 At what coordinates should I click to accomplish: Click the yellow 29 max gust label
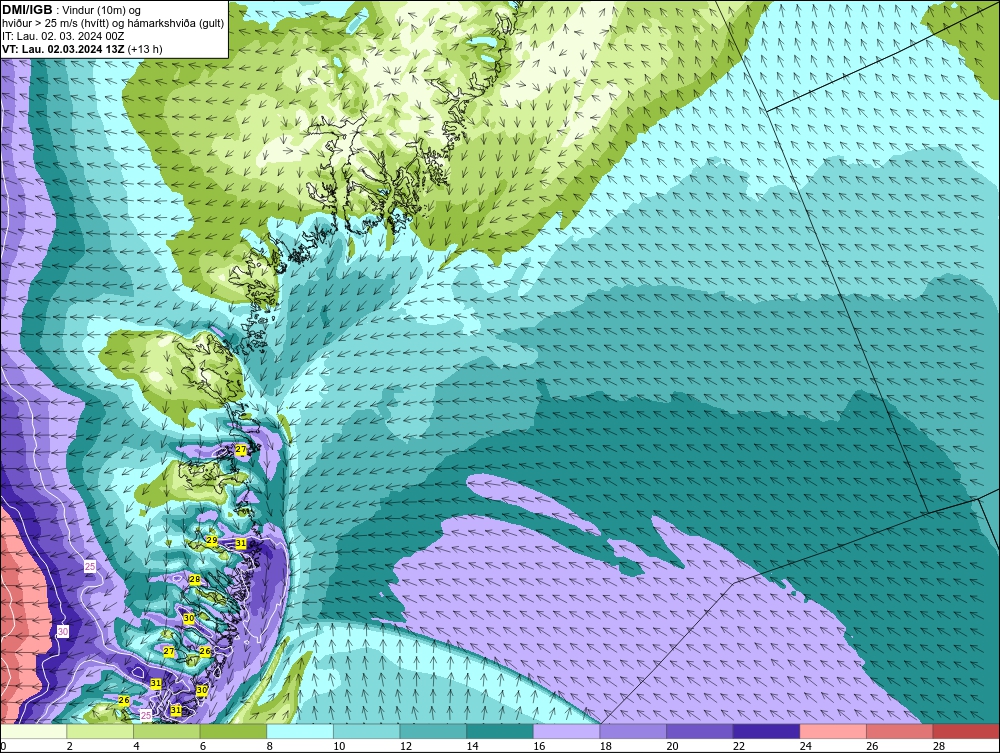click(212, 540)
